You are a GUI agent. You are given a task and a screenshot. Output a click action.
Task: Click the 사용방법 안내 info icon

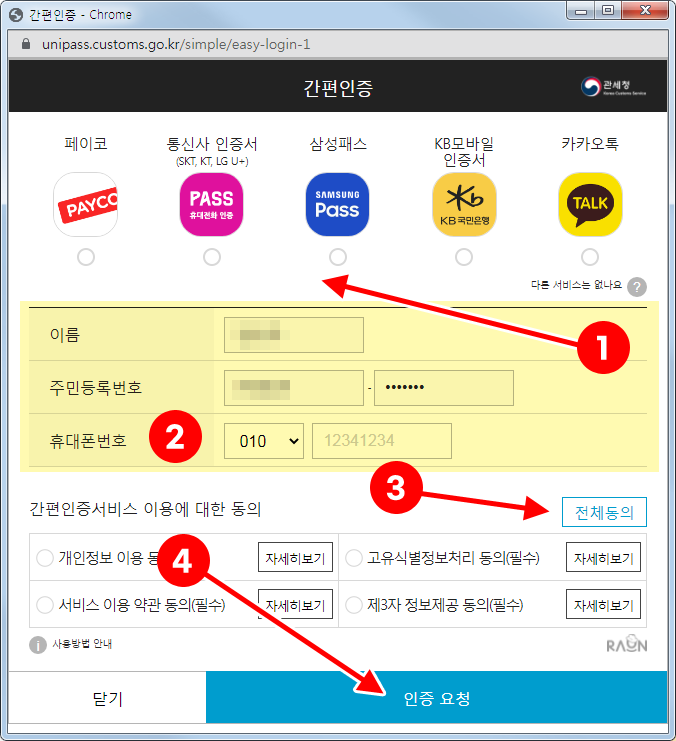pyautogui.click(x=38, y=645)
